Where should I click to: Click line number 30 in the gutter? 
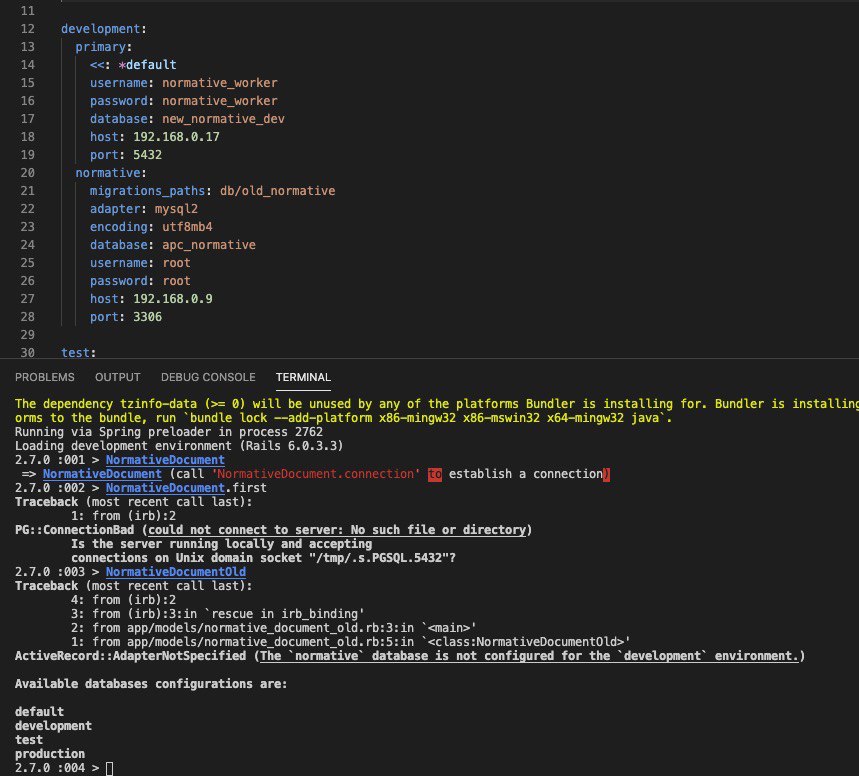pyautogui.click(x=27, y=352)
